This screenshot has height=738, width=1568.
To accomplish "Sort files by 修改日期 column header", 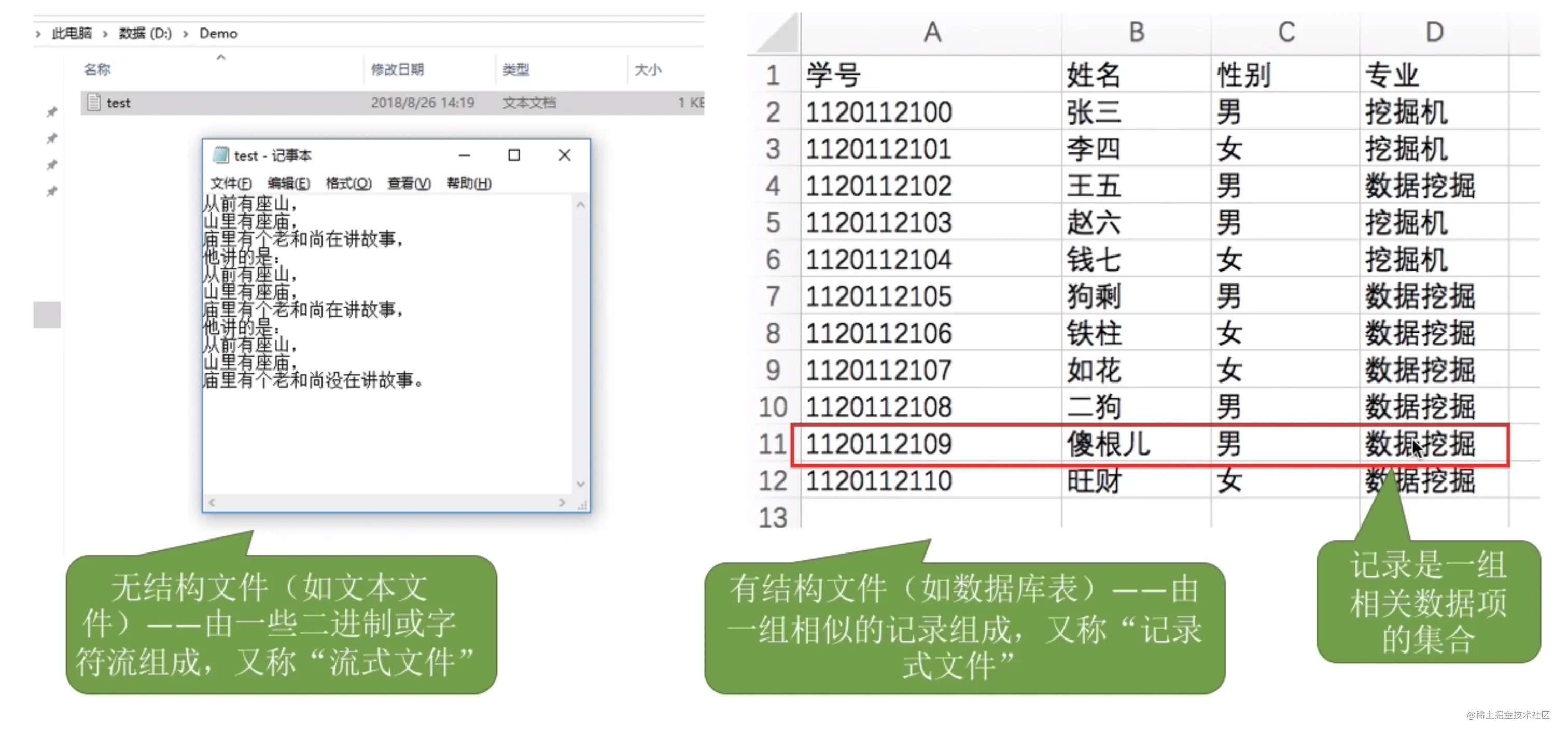I will coord(398,69).
